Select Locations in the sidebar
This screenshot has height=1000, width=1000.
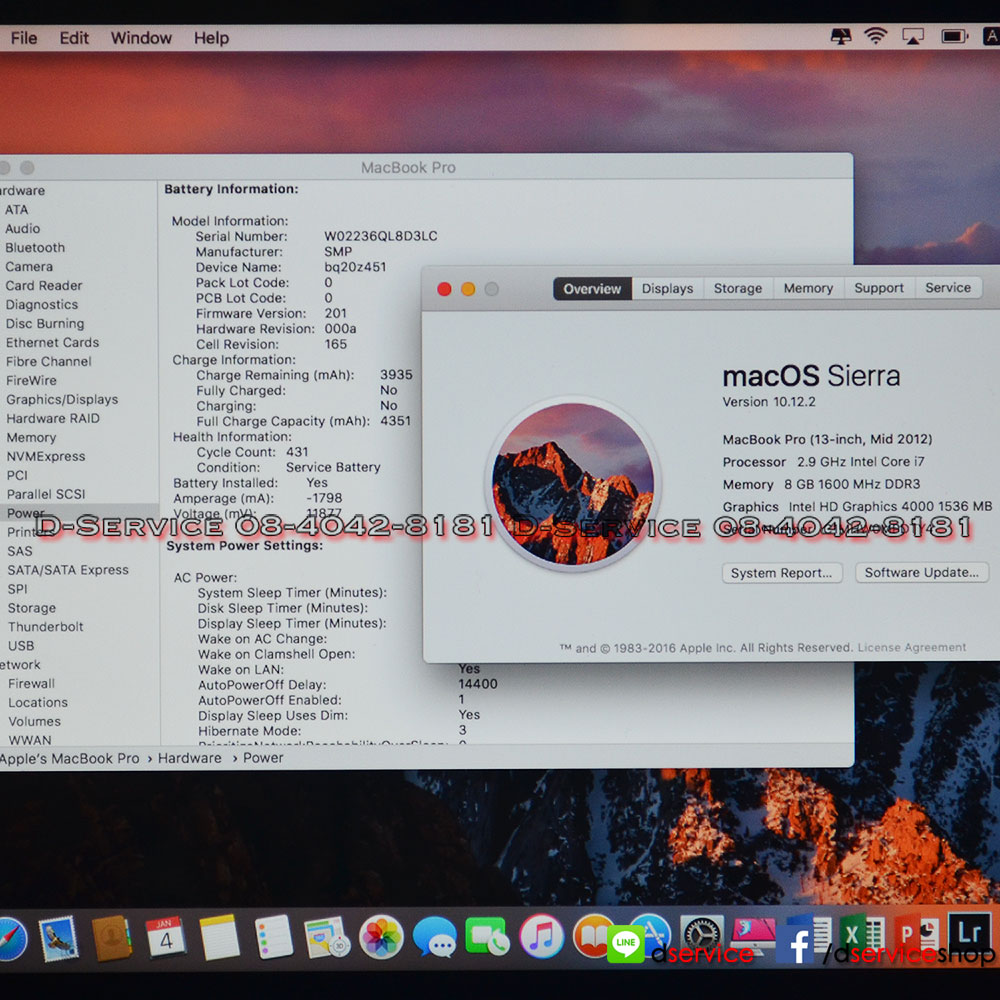tap(38, 703)
